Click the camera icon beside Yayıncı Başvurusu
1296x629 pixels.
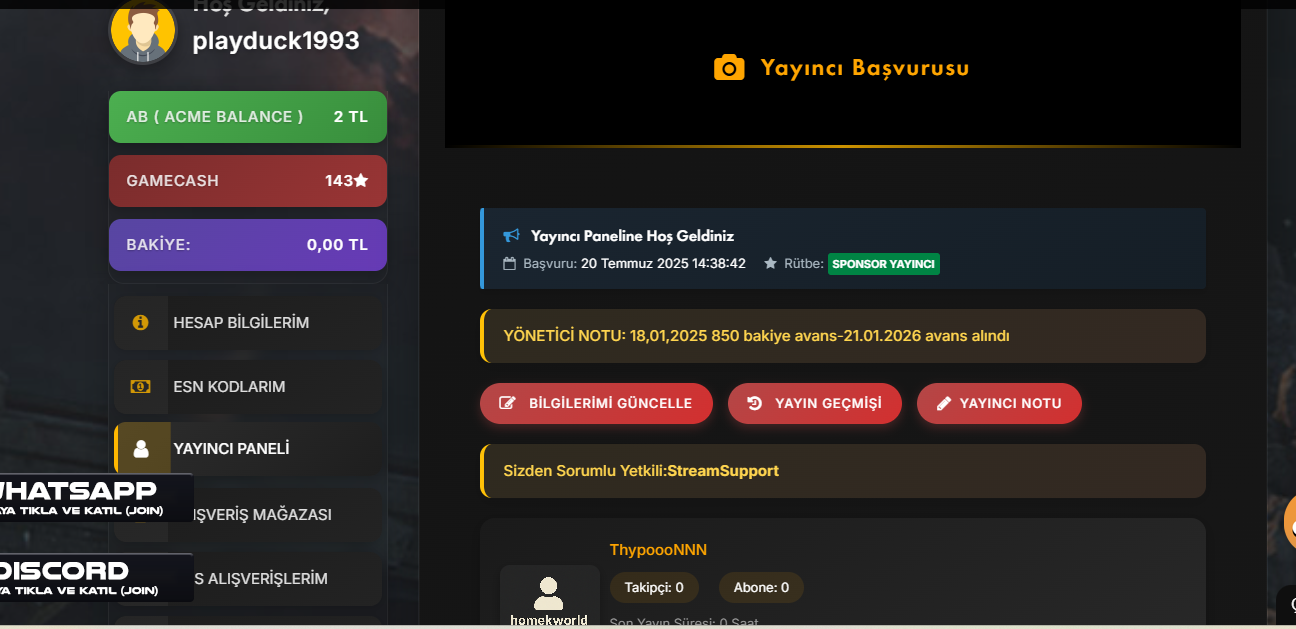(x=729, y=67)
